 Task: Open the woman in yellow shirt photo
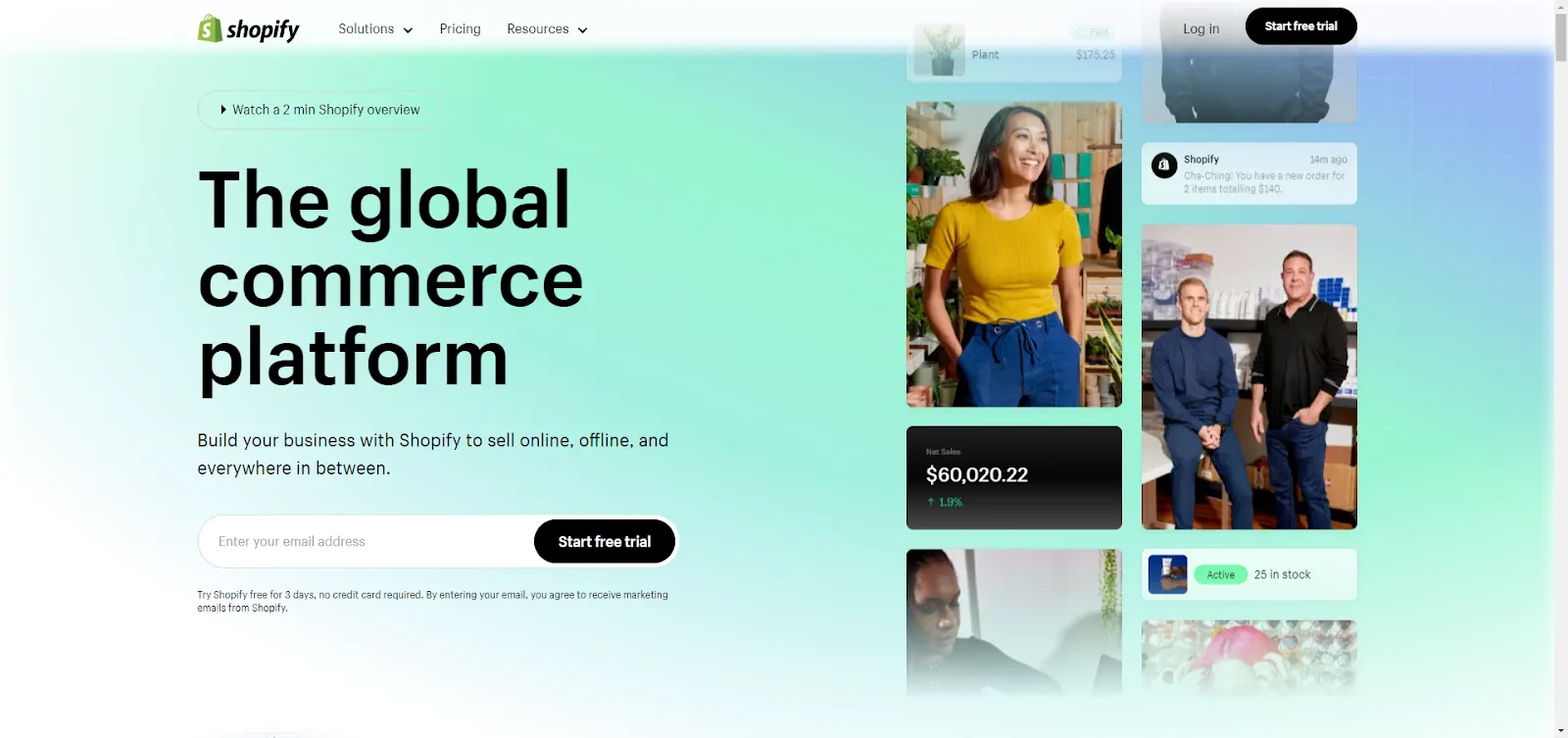pyautogui.click(x=1014, y=255)
